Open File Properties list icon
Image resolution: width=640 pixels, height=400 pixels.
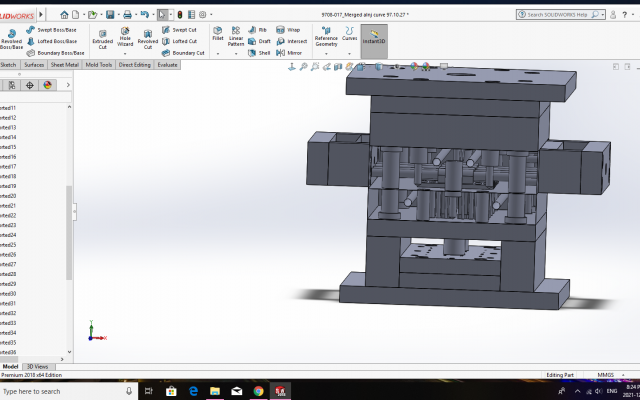click(x=191, y=15)
